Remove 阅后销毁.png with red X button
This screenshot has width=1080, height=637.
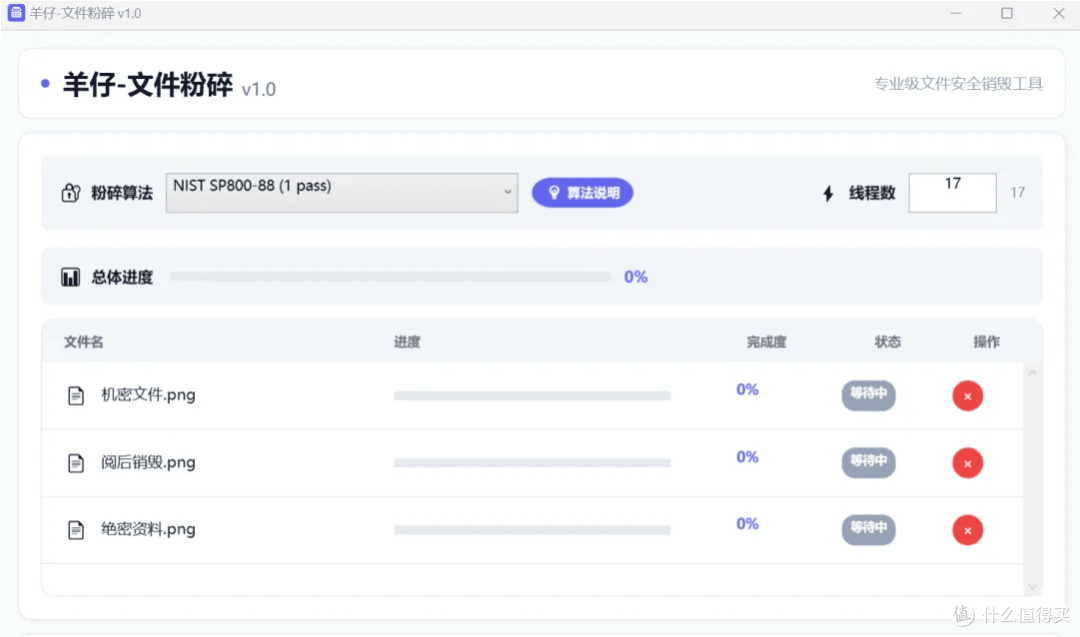967,463
